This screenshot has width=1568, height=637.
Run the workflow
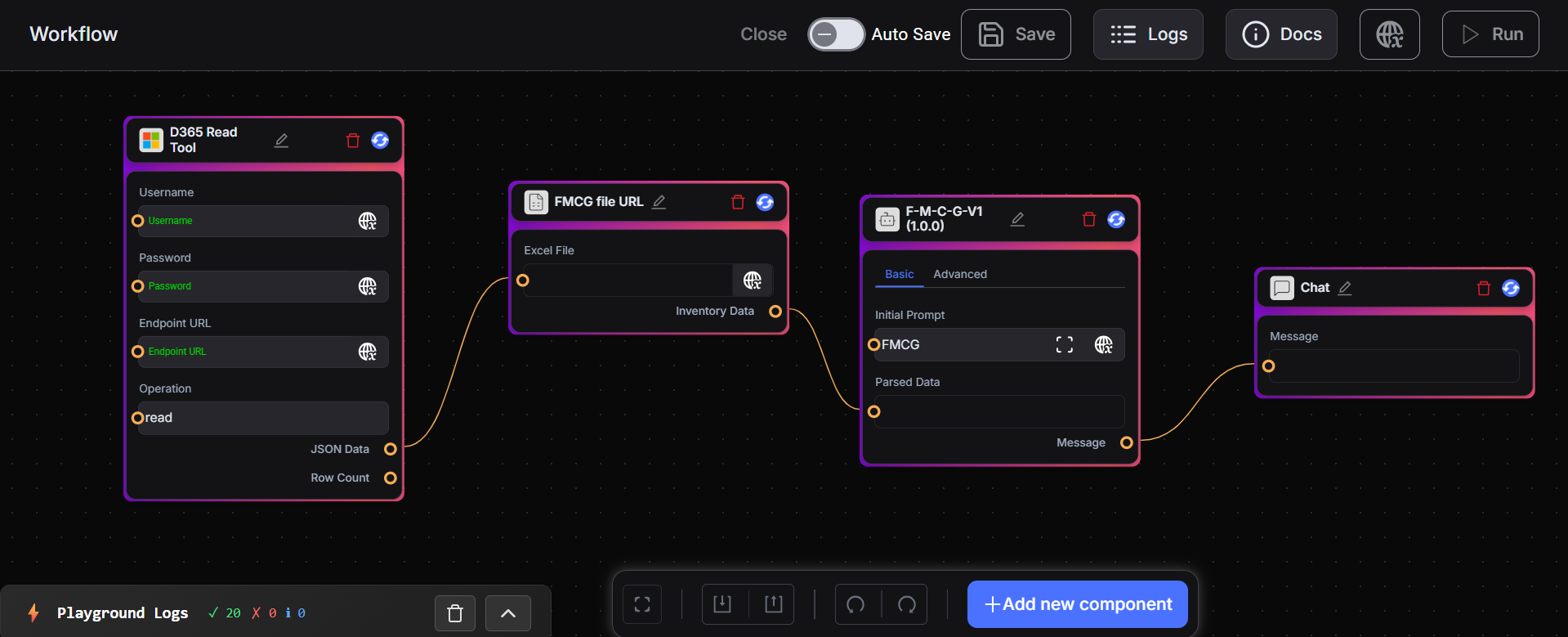[x=1490, y=34]
